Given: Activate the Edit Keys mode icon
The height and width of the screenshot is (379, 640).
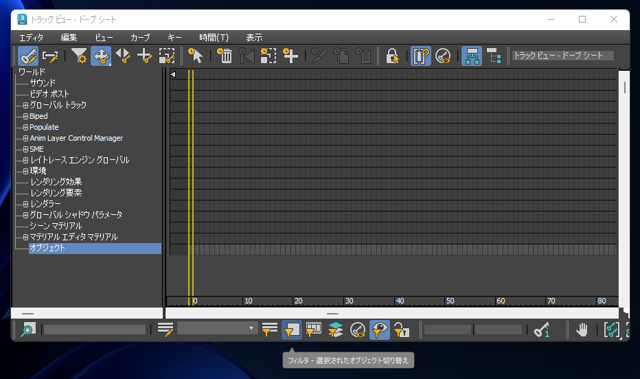Looking at the screenshot, I should 28,56.
